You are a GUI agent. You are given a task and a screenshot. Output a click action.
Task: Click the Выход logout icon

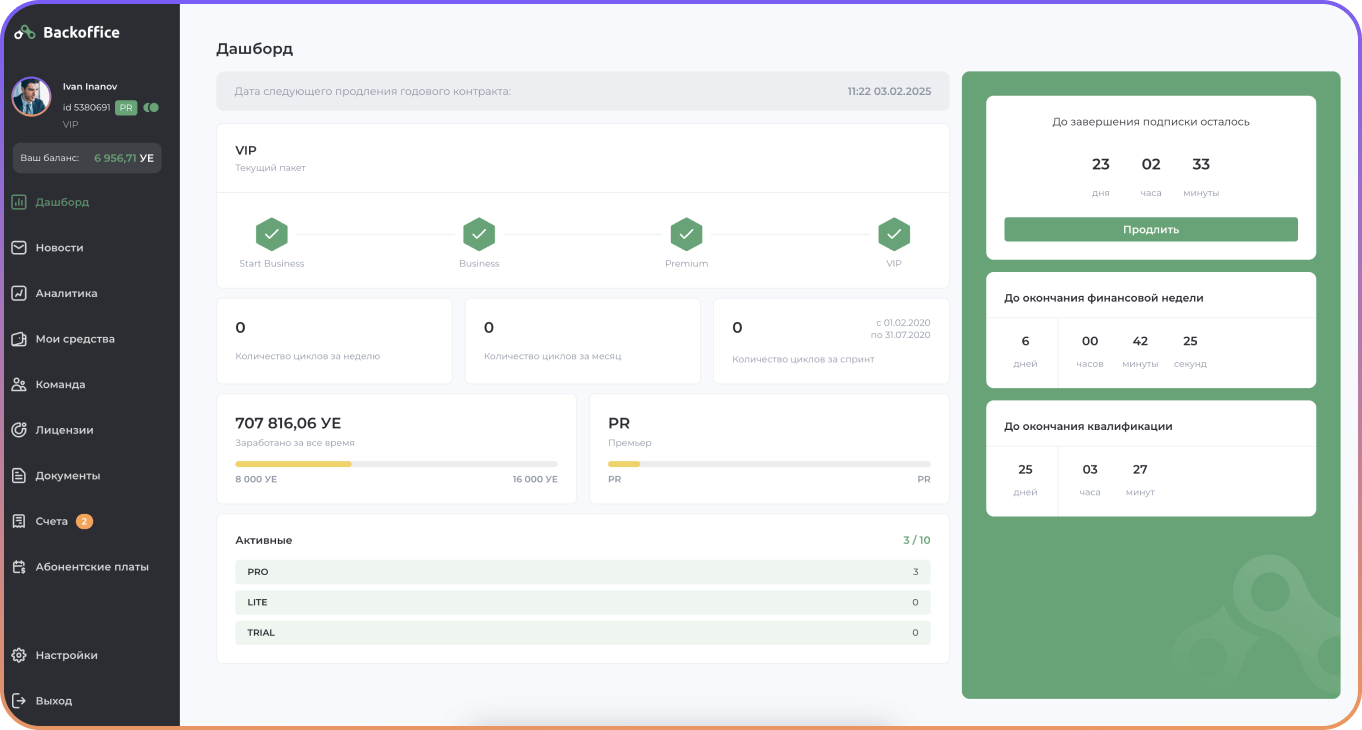(x=19, y=701)
